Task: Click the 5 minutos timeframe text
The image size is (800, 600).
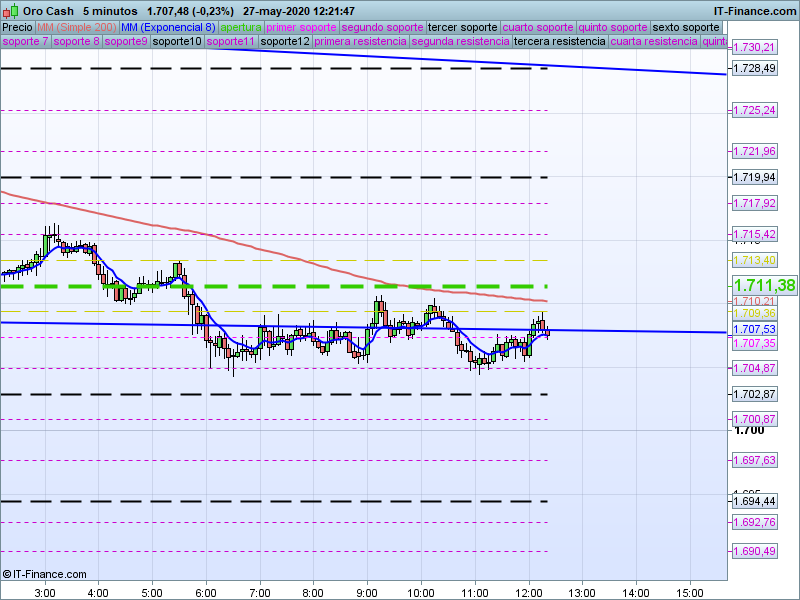Action: (110, 11)
